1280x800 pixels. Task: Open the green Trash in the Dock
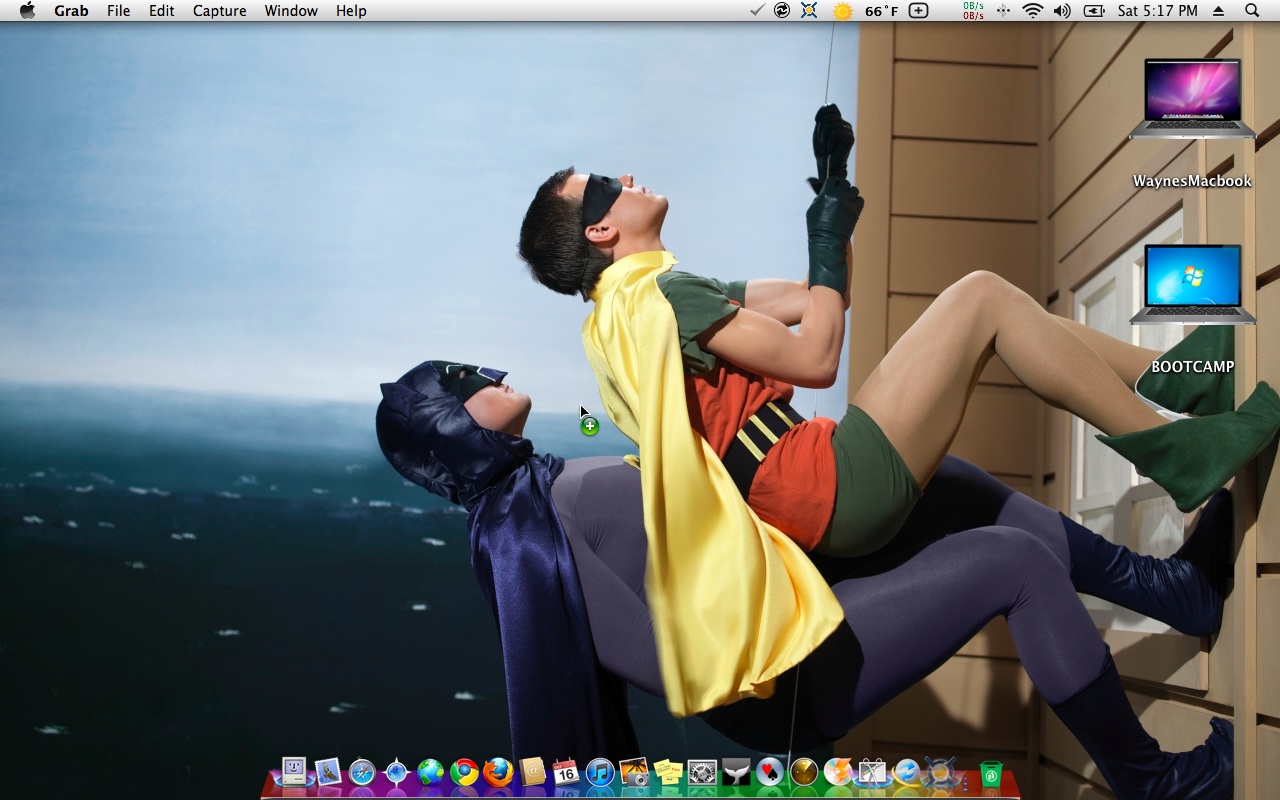click(x=990, y=772)
